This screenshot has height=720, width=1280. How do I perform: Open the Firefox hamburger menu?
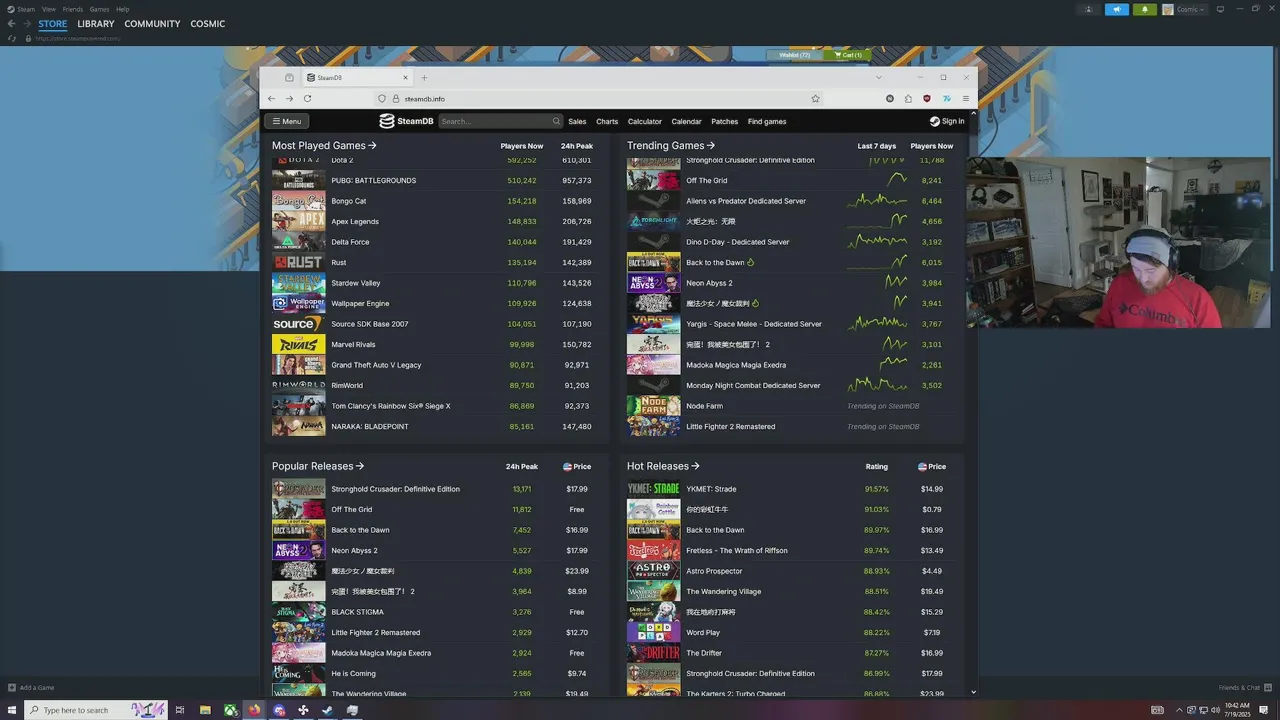coord(965,98)
